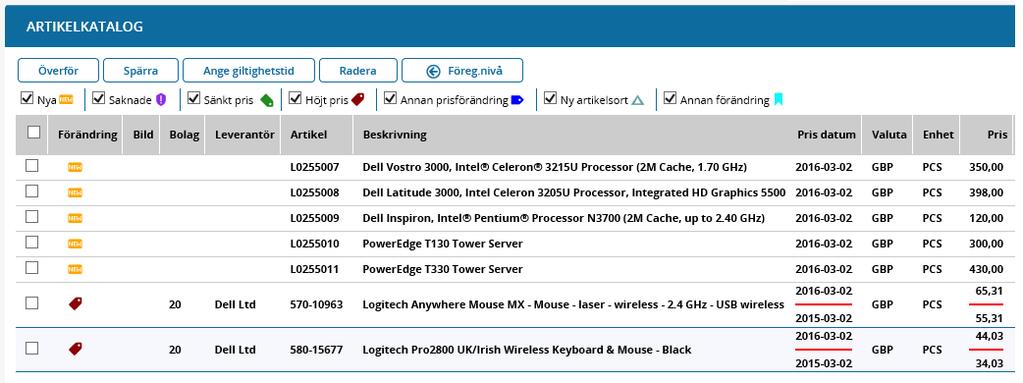
Task: Click the Överför button
Action: coord(58,70)
